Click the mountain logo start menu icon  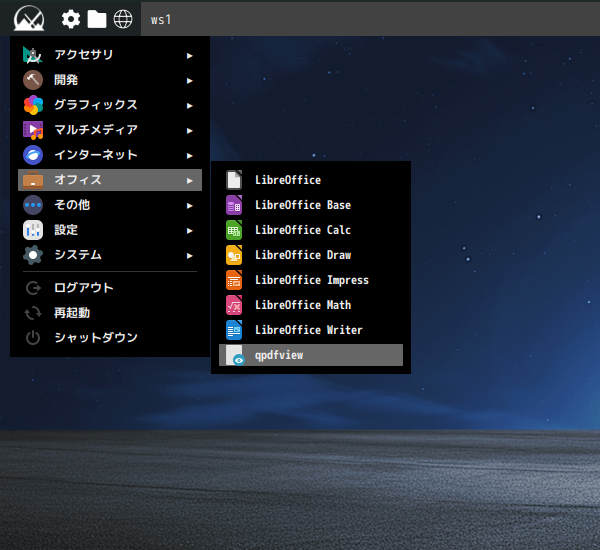pyautogui.click(x=29, y=18)
